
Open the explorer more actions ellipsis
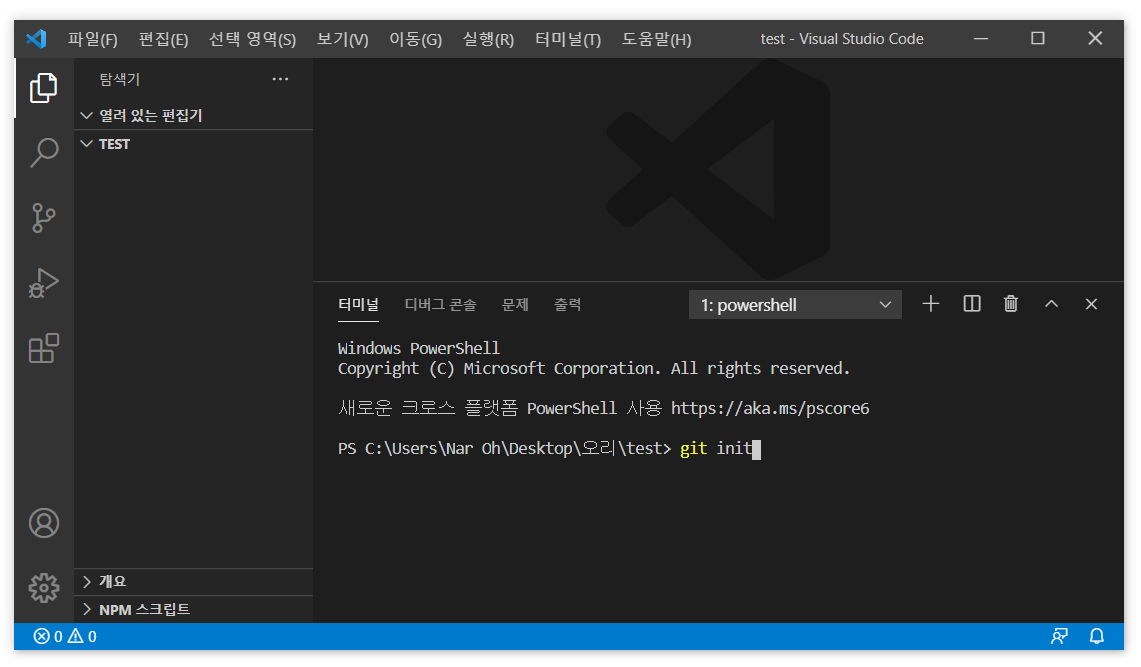coord(280,79)
